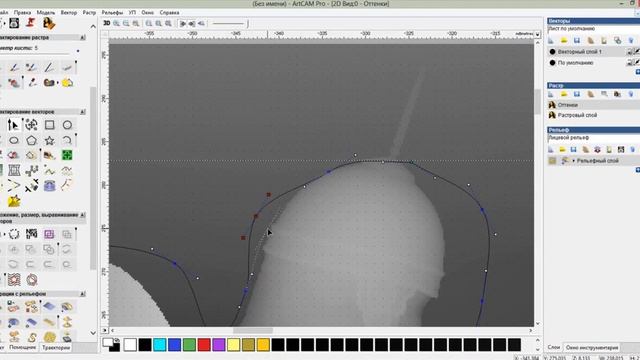Choose the arc vector tool

pyautogui.click(x=67, y=140)
